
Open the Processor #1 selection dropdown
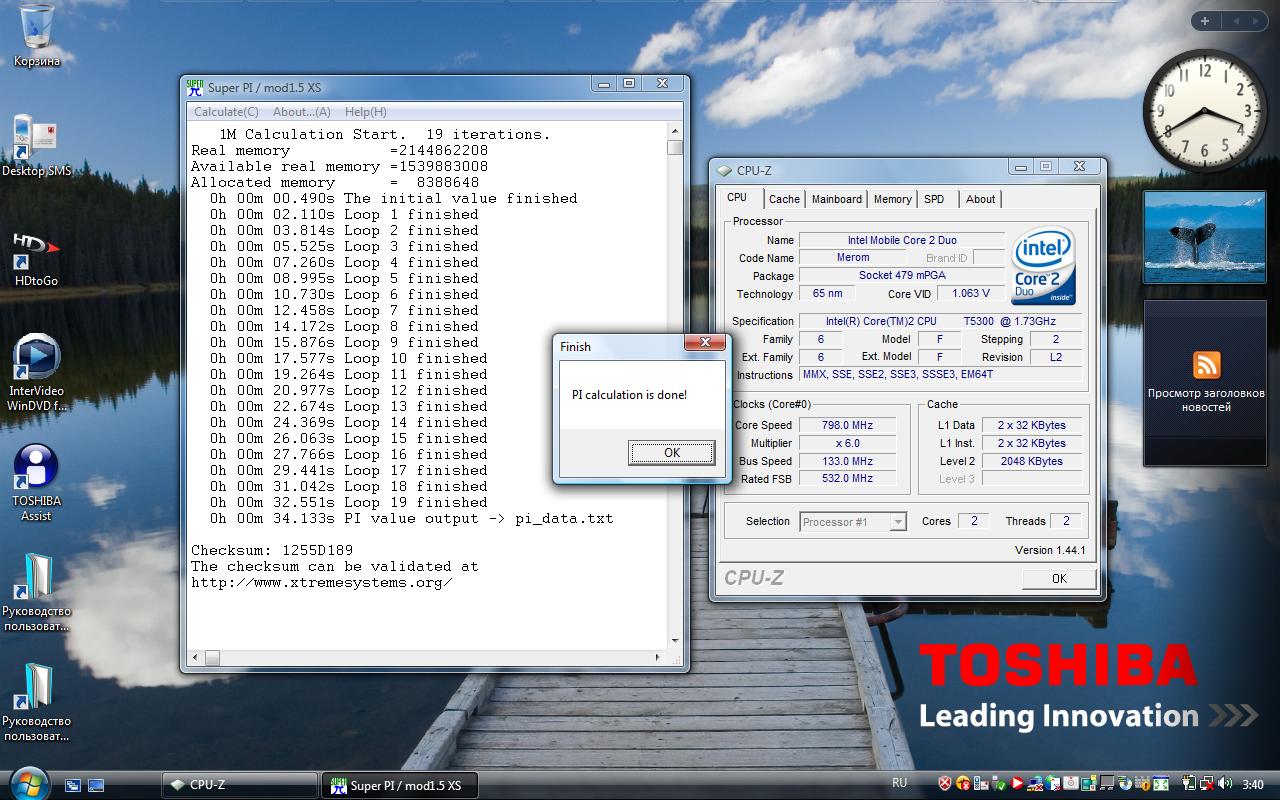click(853, 521)
